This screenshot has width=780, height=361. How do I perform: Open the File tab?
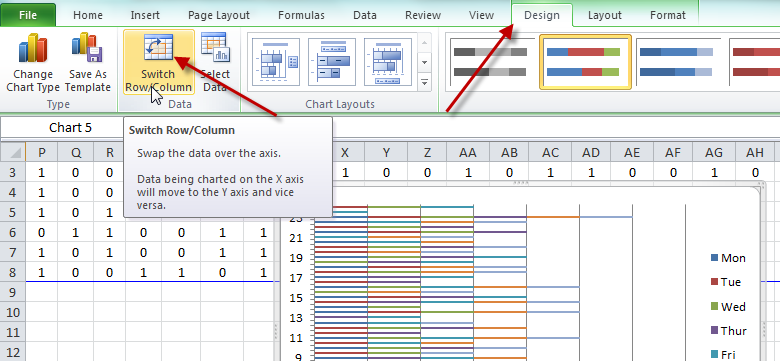coord(28,15)
